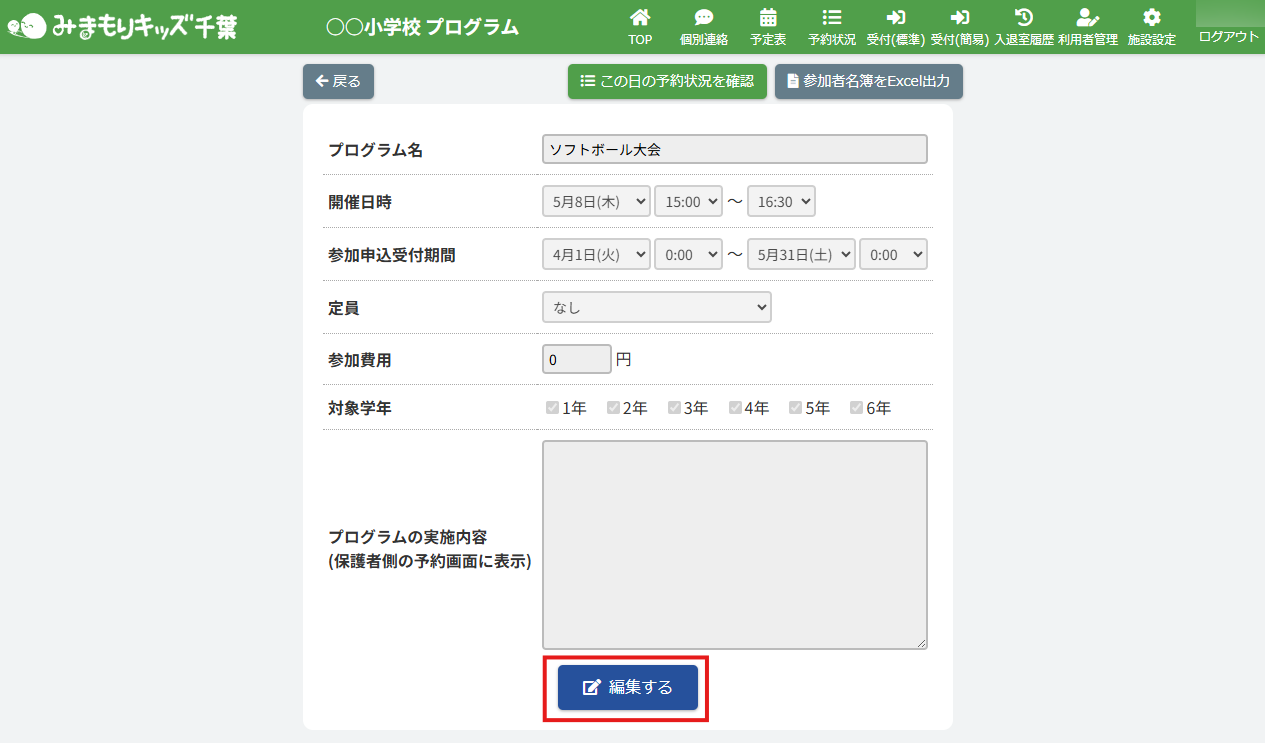
Task: Toggle the 6年 grade checkbox
Action: [856, 408]
